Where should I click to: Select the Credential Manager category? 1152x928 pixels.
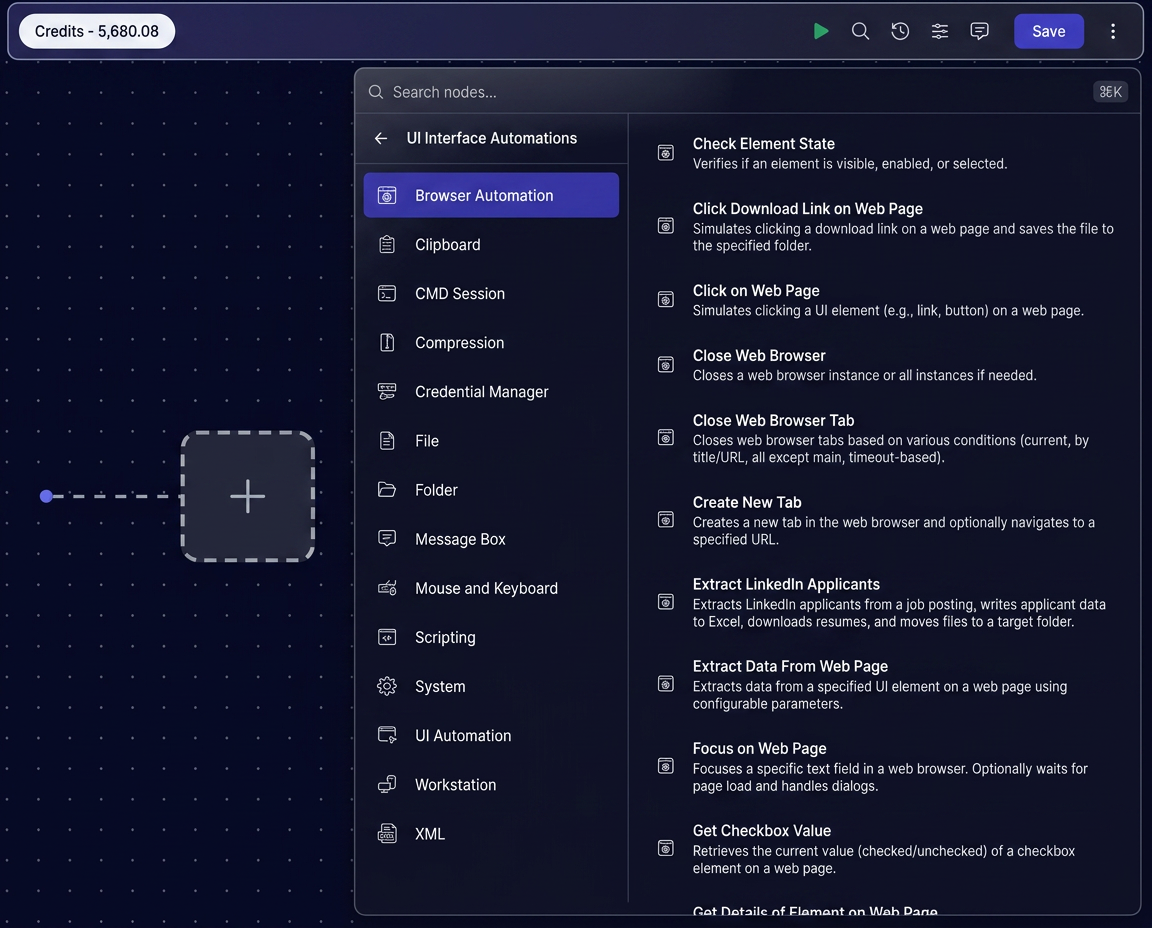(x=491, y=392)
